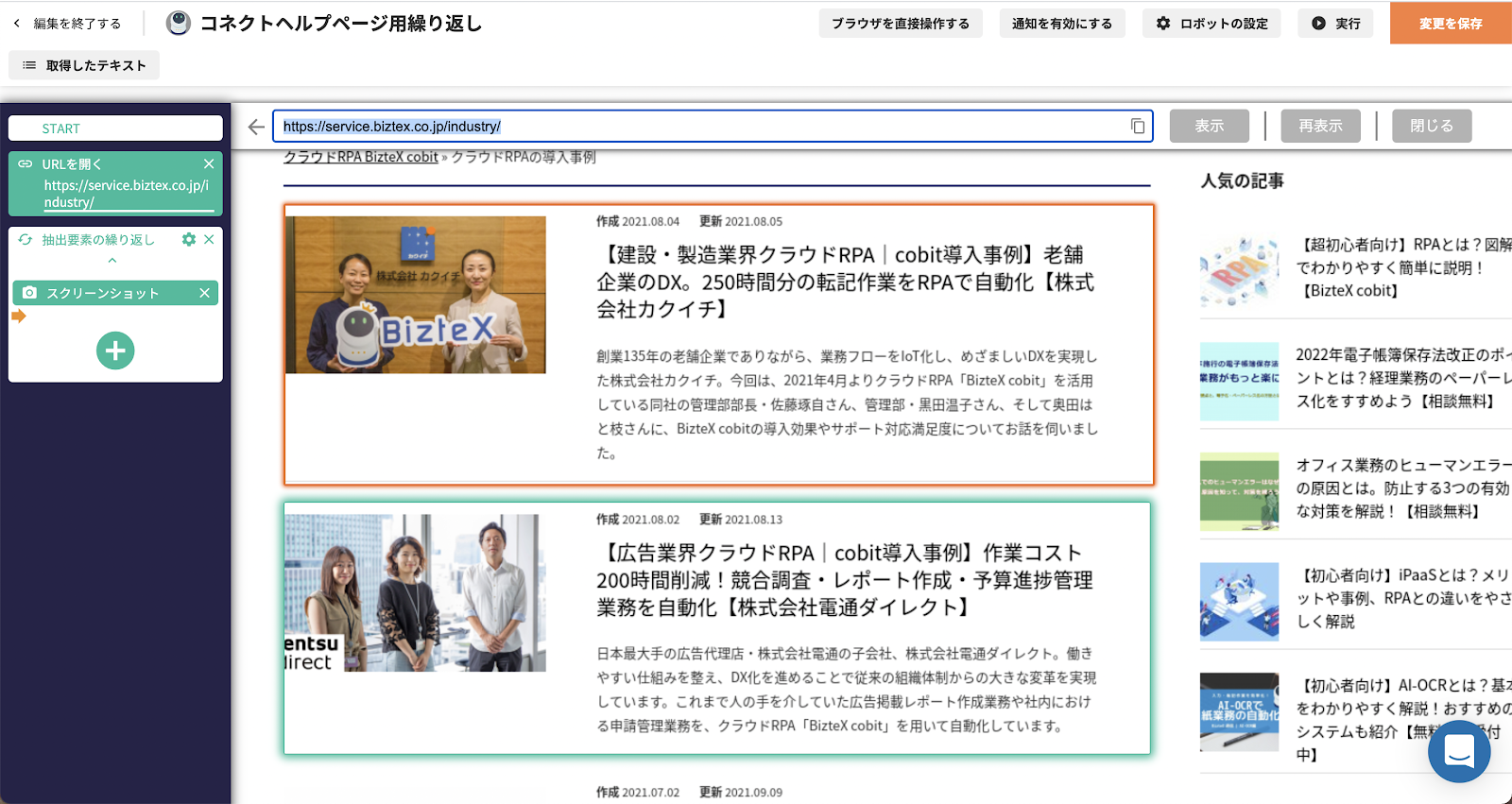Click the loop icon on 抽出要素の繰り返し

click(26, 240)
